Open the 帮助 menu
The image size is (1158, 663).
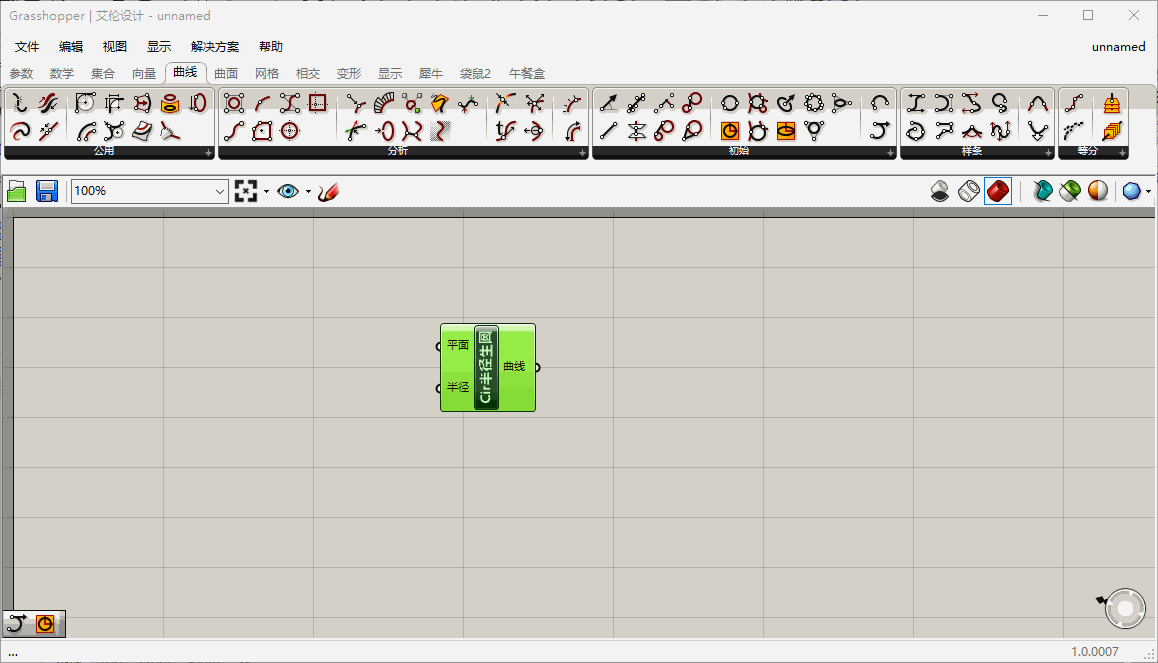click(x=270, y=47)
